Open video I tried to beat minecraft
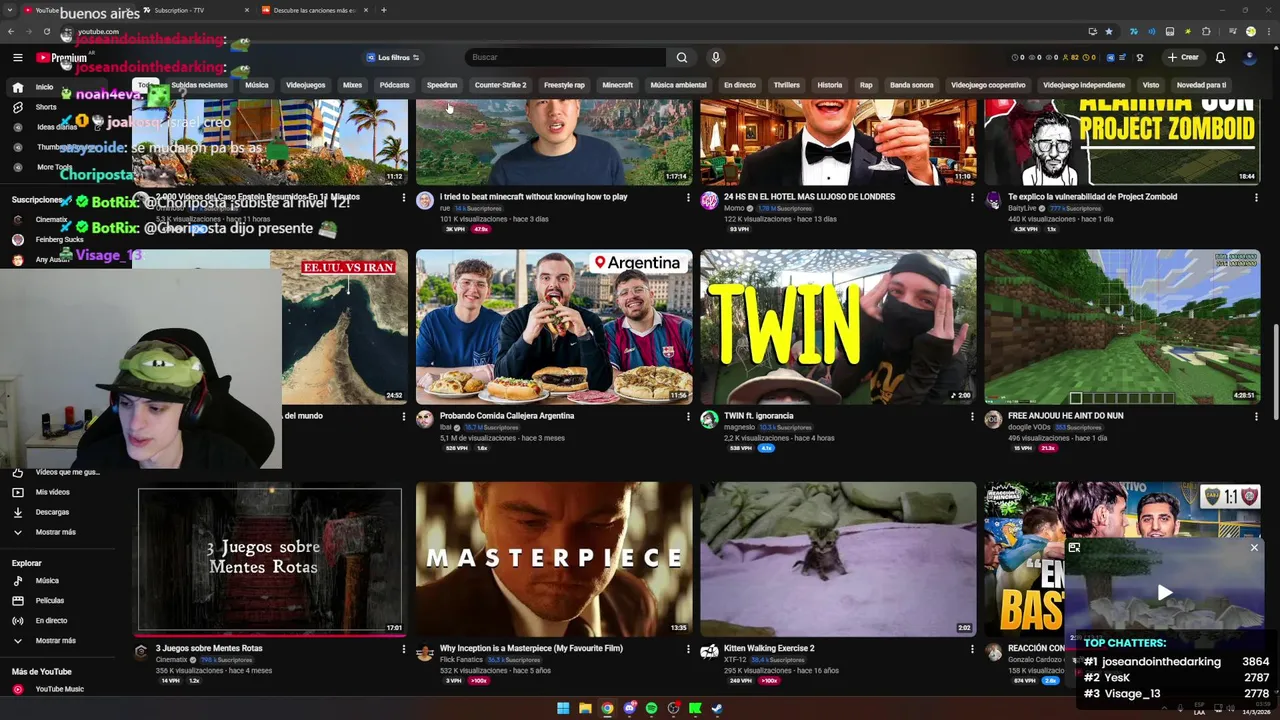This screenshot has height=720, width=1280. [534, 197]
